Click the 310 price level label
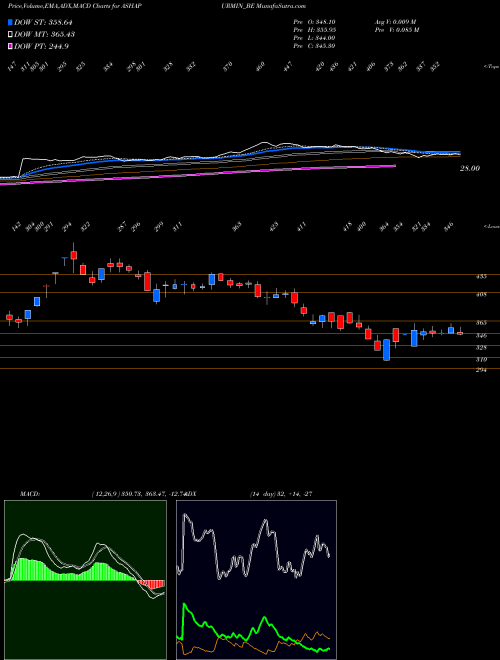This screenshot has height=660, width=500. pos(481,359)
